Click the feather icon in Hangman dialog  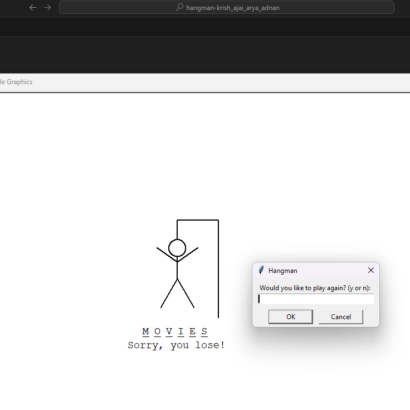[261, 270]
